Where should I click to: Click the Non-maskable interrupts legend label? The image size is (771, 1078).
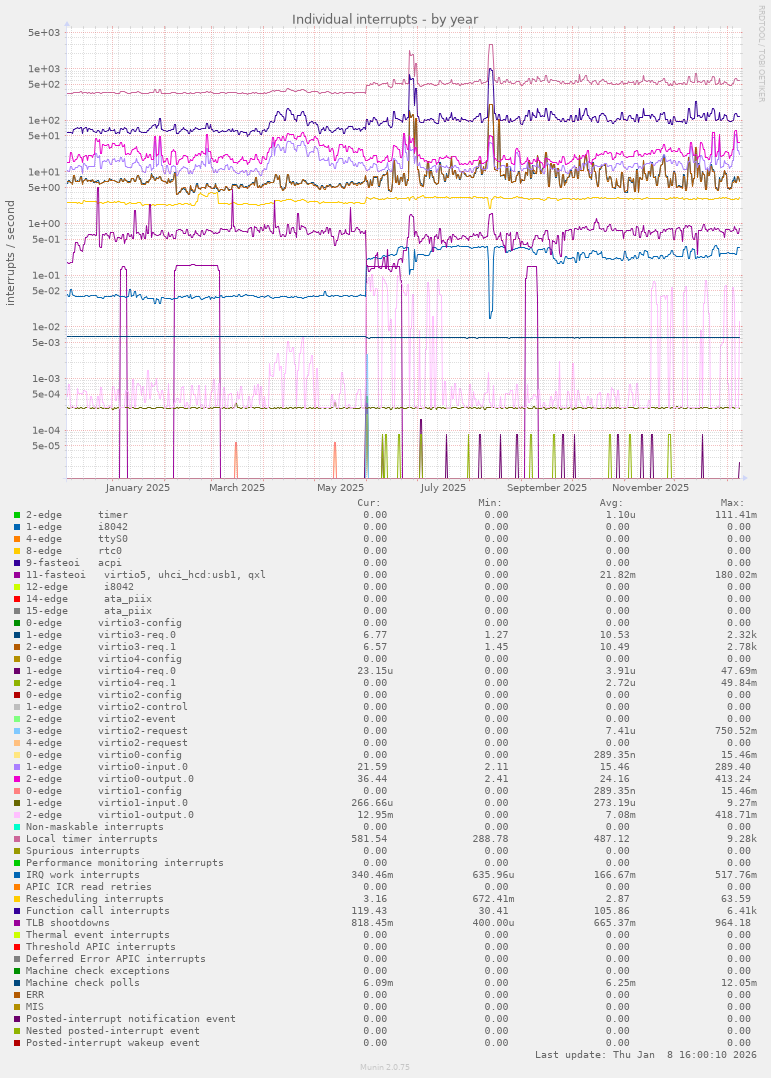coord(95,827)
